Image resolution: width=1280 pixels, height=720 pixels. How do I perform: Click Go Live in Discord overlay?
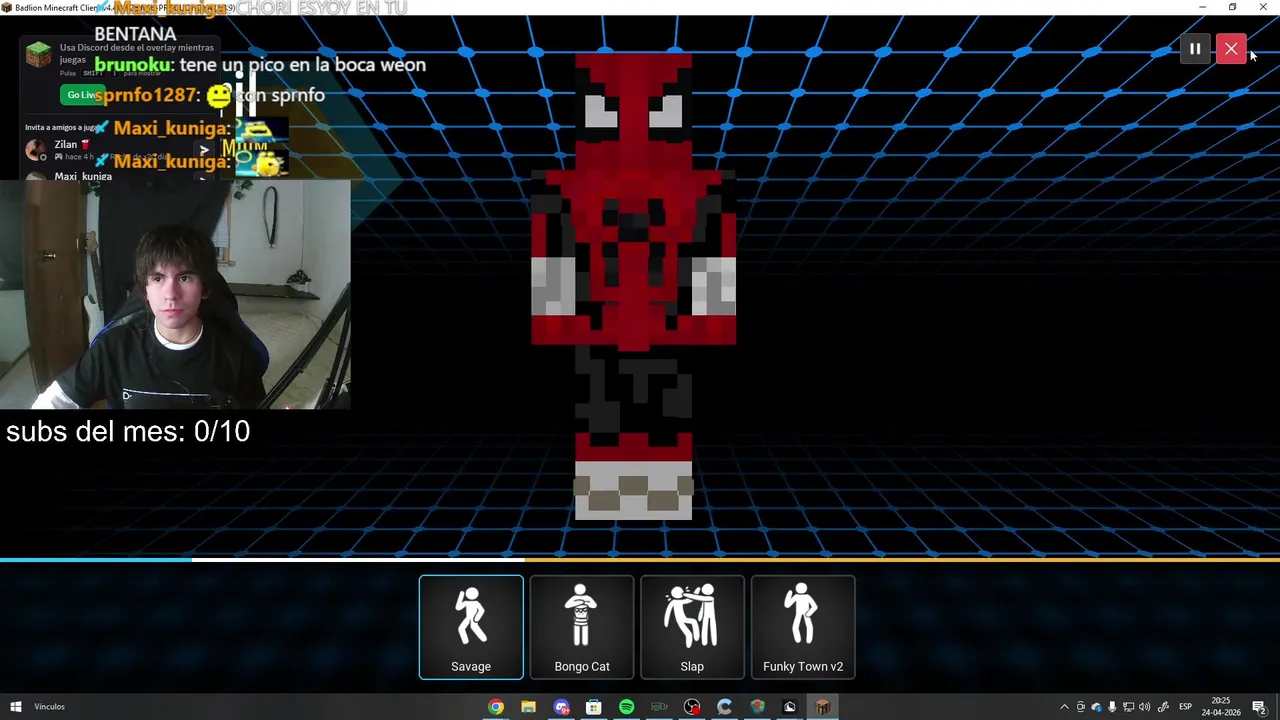[x=82, y=95]
